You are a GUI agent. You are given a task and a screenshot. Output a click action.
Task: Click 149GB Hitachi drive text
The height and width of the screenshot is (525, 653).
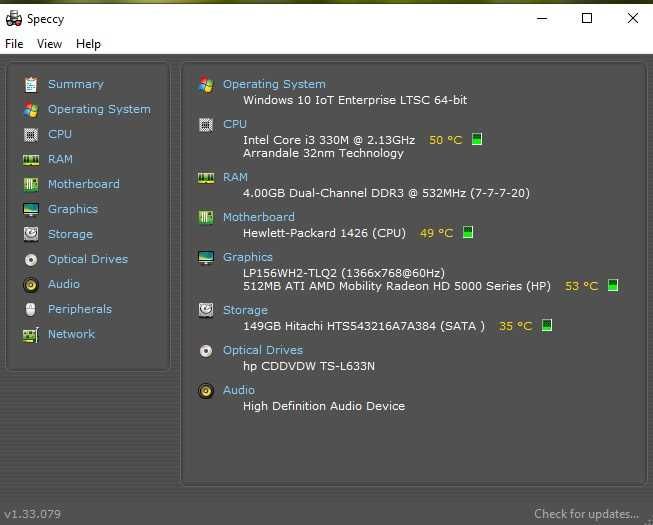(x=364, y=326)
